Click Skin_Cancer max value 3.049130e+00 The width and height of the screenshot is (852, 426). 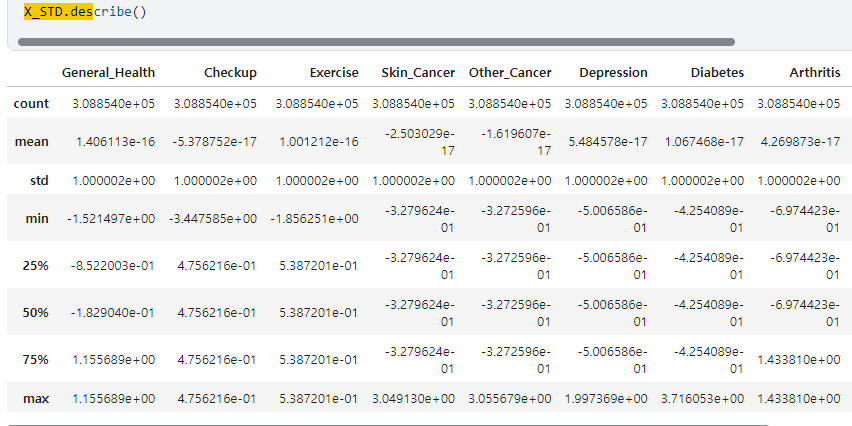[414, 399]
